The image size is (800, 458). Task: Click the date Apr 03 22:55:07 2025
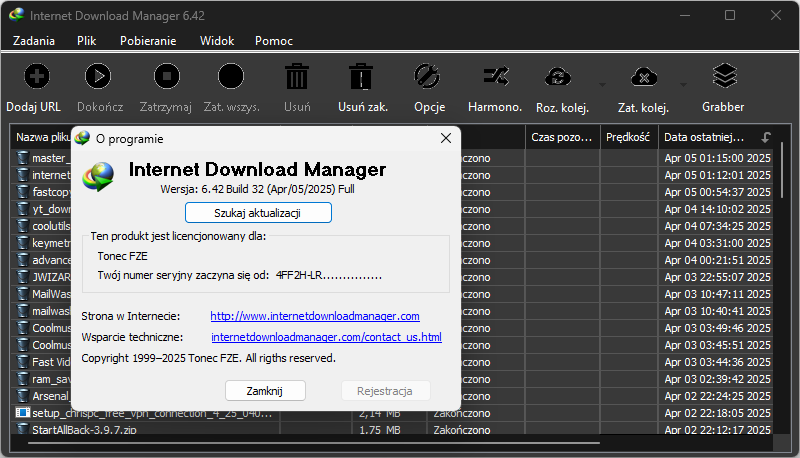(x=717, y=277)
